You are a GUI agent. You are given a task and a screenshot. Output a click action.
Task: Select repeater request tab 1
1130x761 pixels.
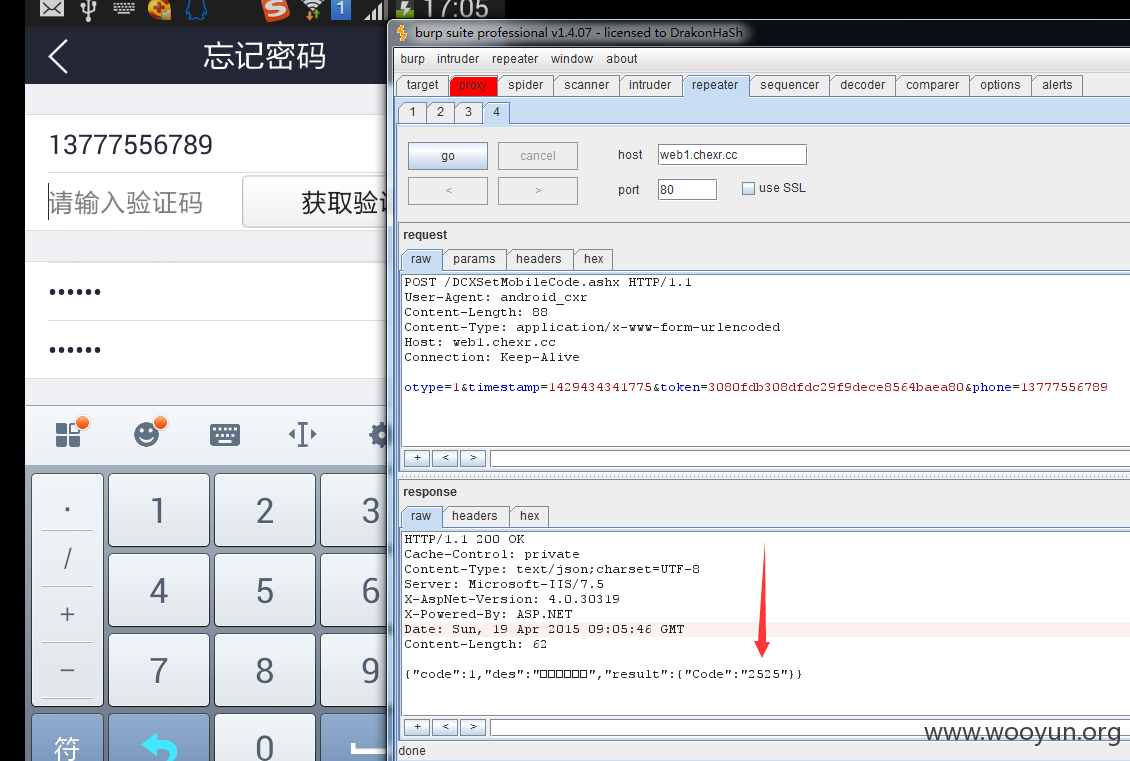click(412, 112)
